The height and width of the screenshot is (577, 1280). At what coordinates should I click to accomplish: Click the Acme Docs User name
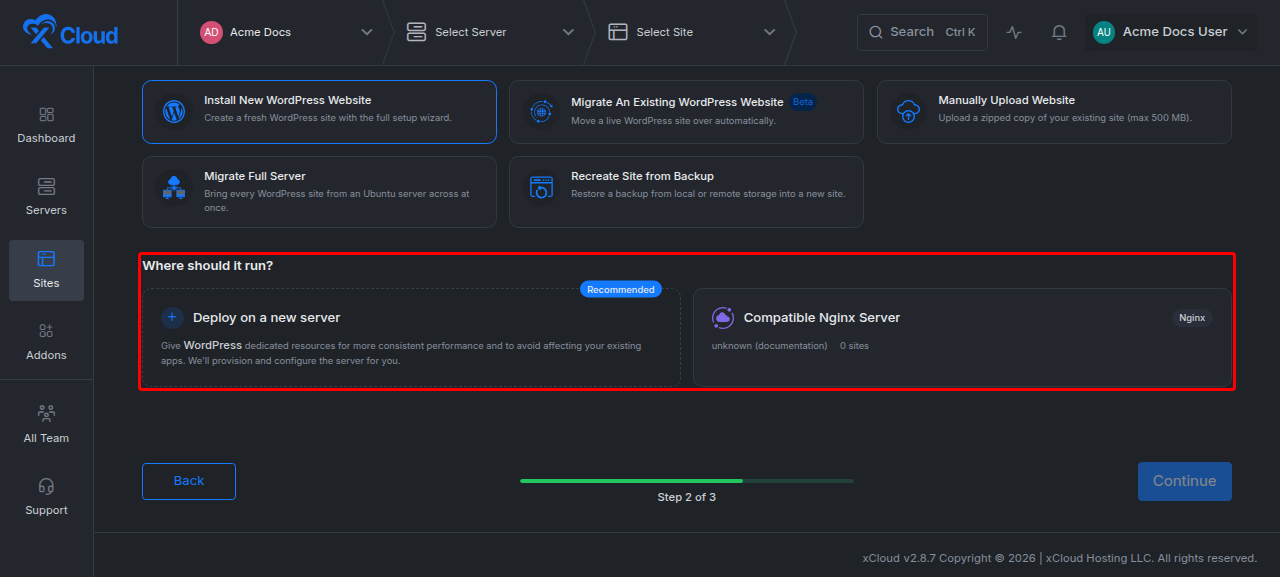(x=1175, y=32)
